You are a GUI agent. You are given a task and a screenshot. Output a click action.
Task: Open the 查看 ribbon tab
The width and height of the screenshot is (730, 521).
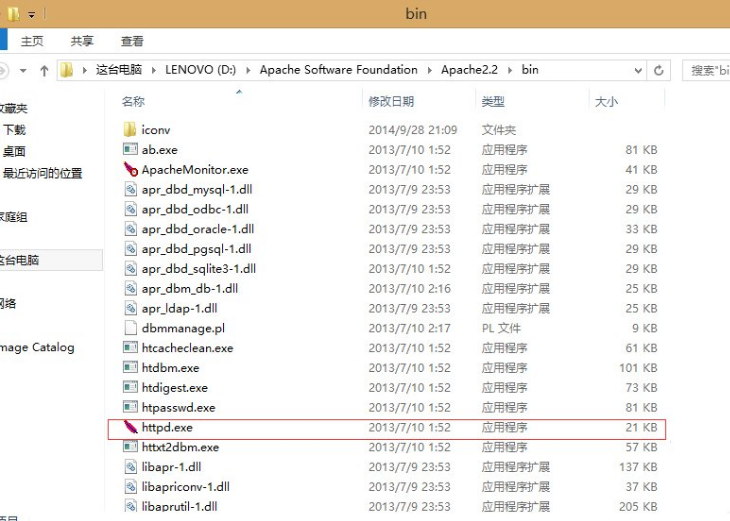tap(132, 41)
